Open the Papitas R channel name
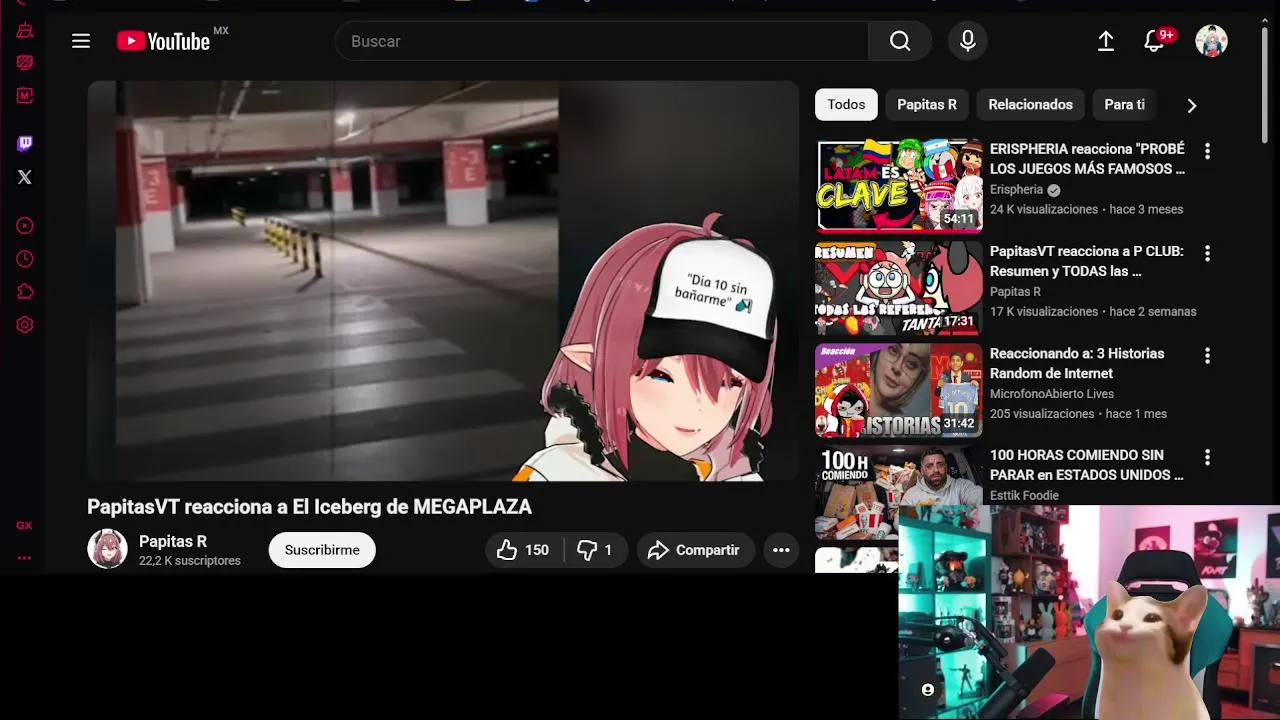Image resolution: width=1280 pixels, height=720 pixels. 173,541
